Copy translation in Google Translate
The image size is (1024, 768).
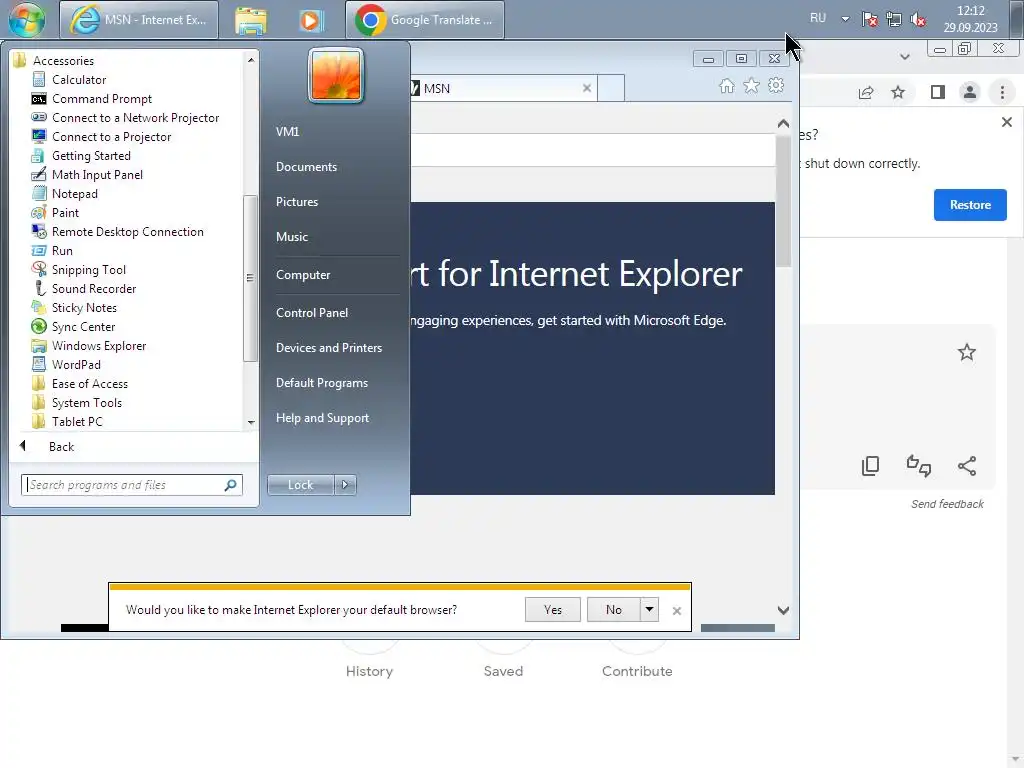(x=870, y=466)
